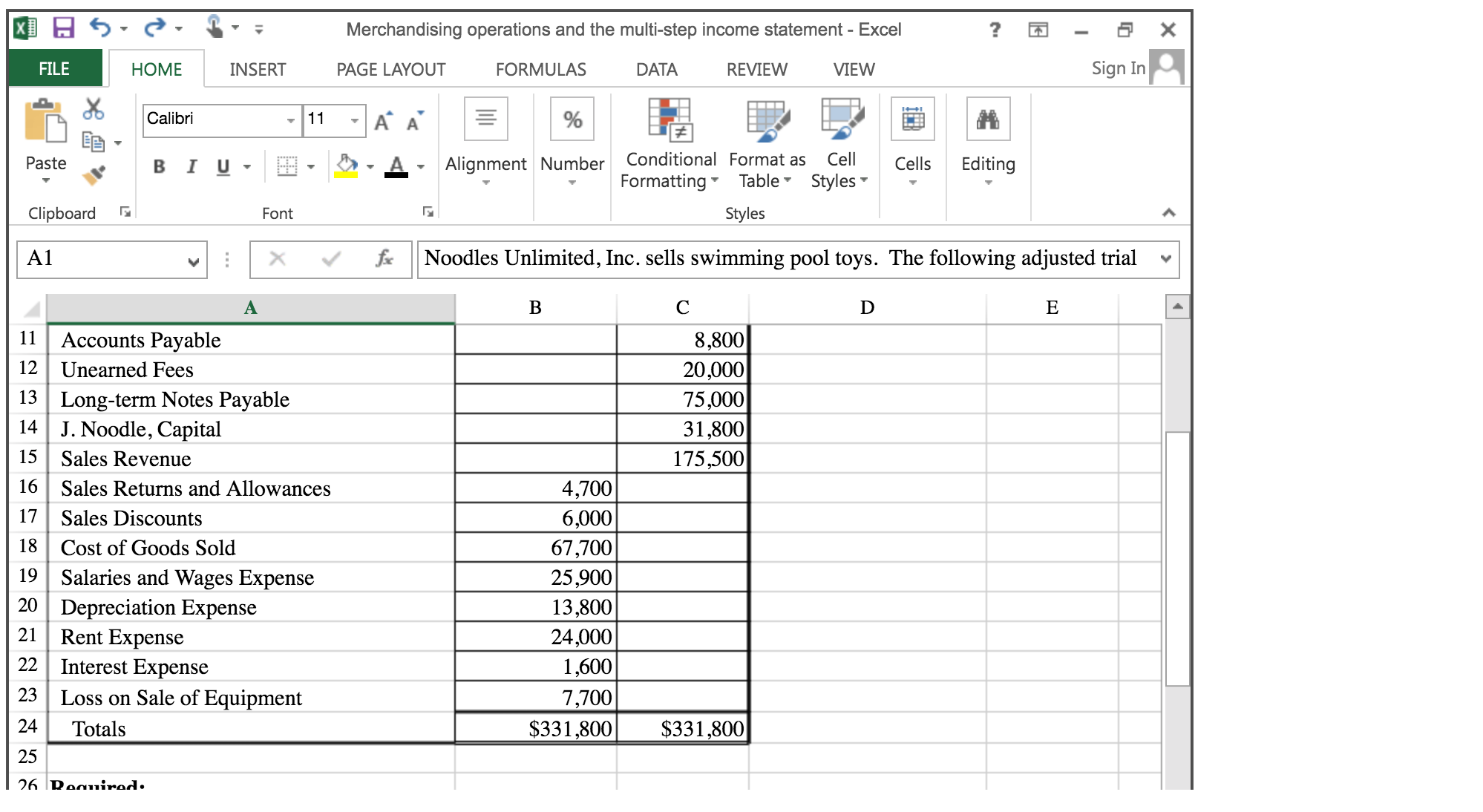
Task: Click the Cell Styles icon
Action: pyautogui.click(x=842, y=119)
